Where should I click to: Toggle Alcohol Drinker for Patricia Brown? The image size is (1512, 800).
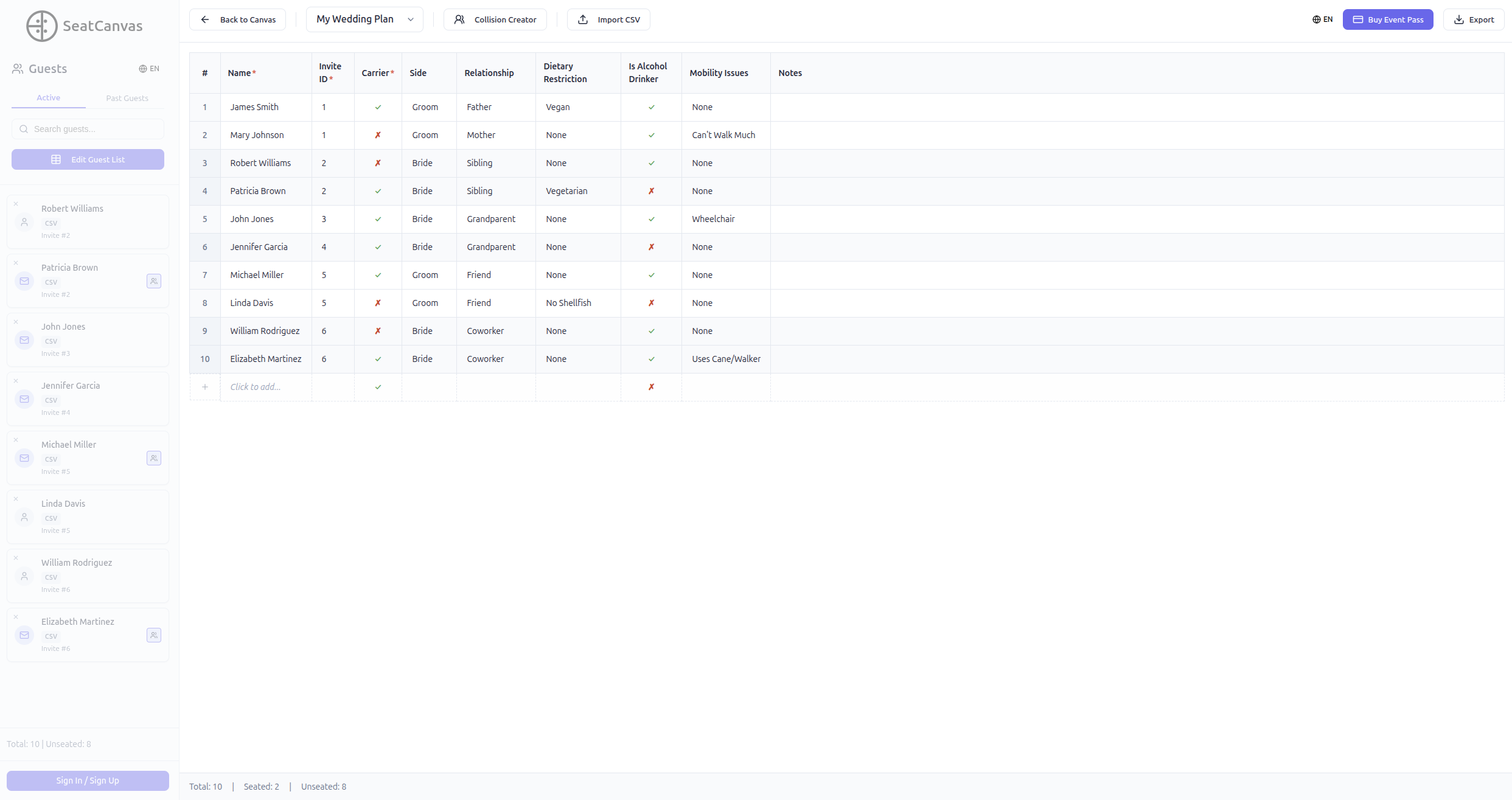tap(651, 191)
